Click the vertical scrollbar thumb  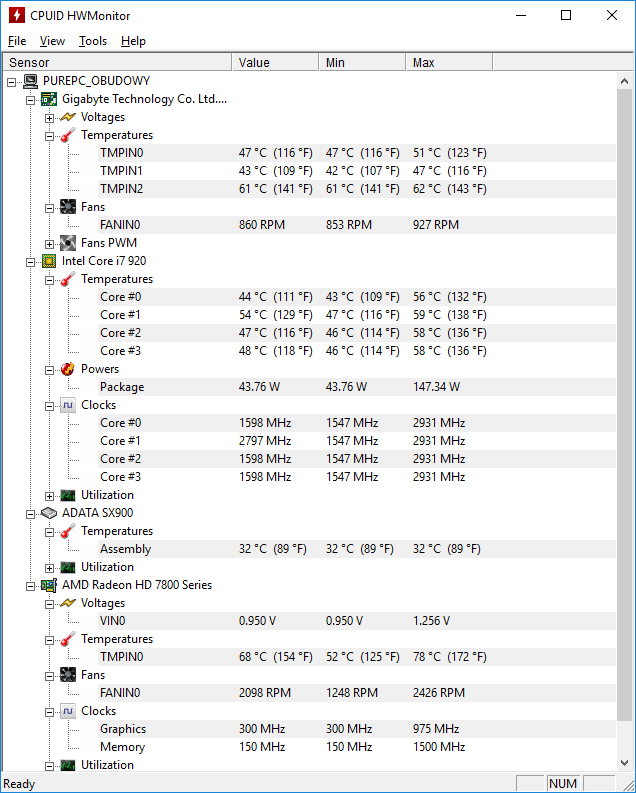point(624,406)
